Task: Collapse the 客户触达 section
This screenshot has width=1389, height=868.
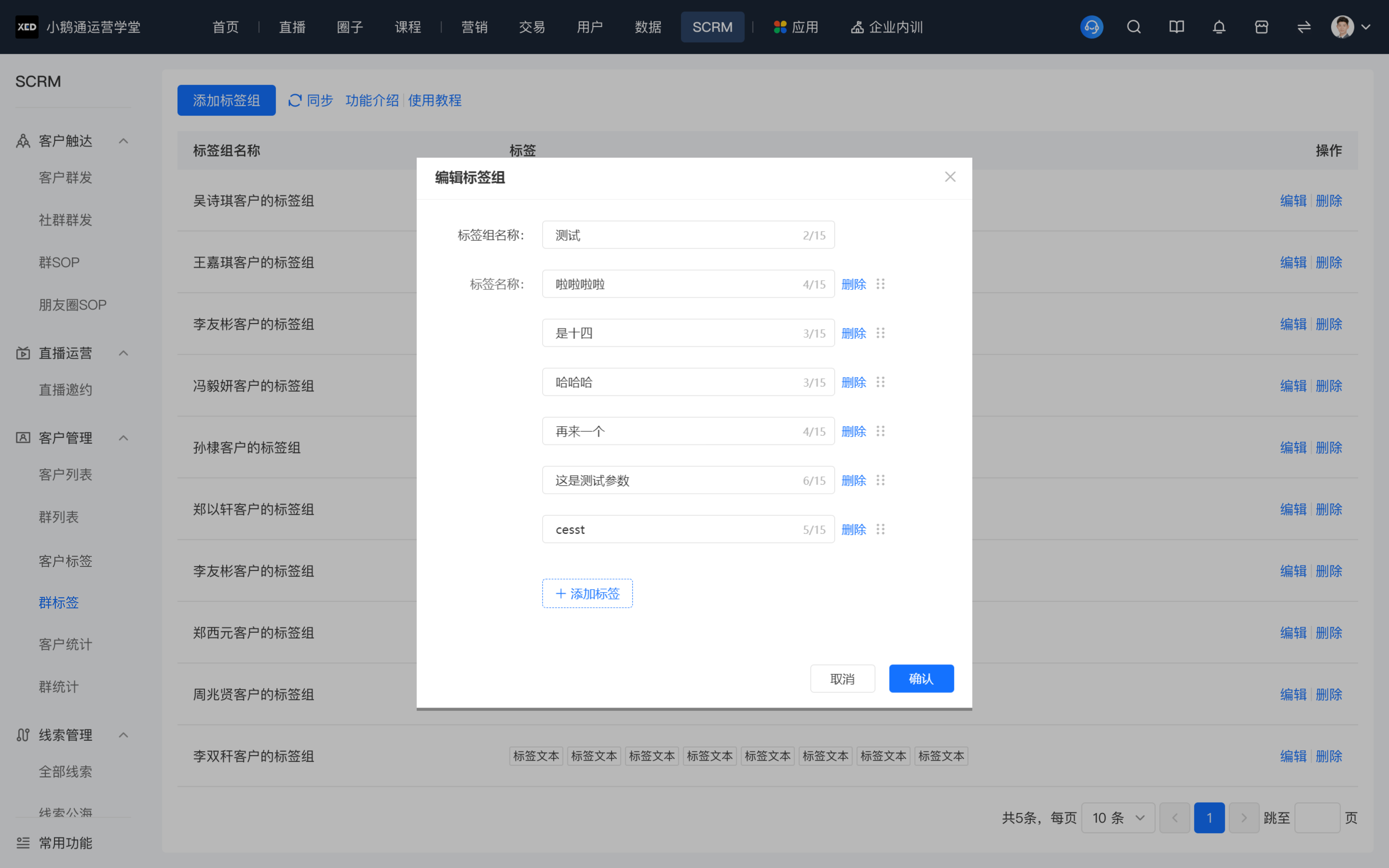Action: point(123,141)
